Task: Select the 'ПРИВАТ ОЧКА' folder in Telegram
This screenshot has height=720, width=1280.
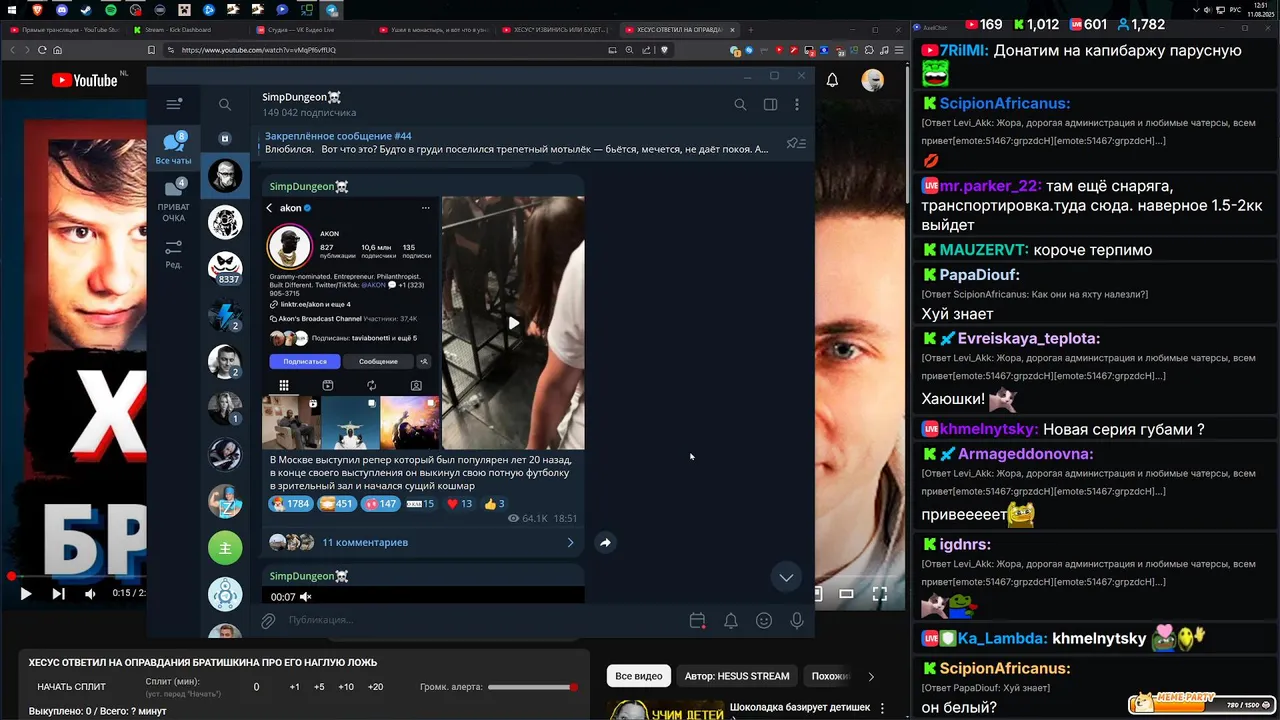Action: [174, 200]
